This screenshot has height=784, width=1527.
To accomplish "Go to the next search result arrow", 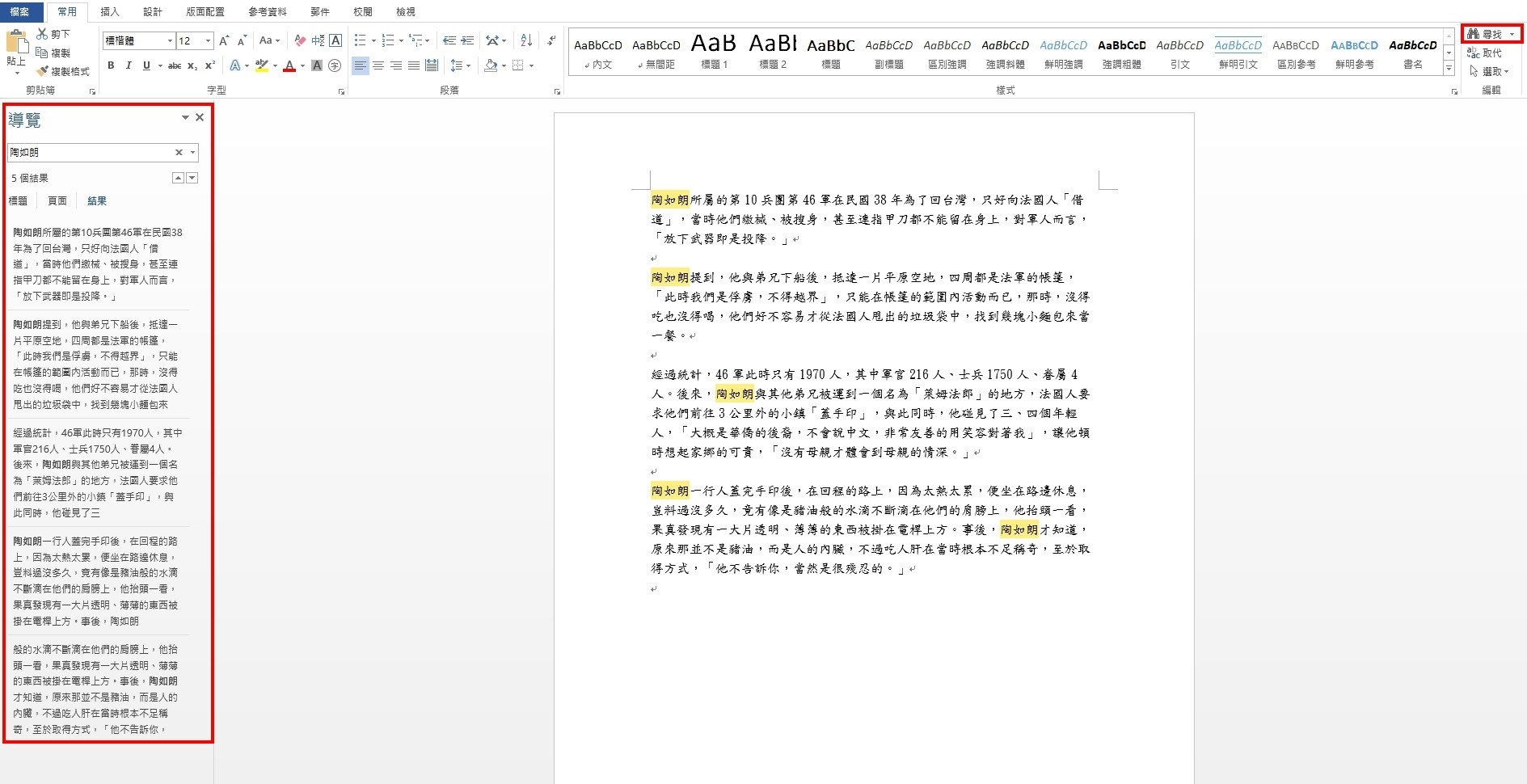I will pos(192,178).
